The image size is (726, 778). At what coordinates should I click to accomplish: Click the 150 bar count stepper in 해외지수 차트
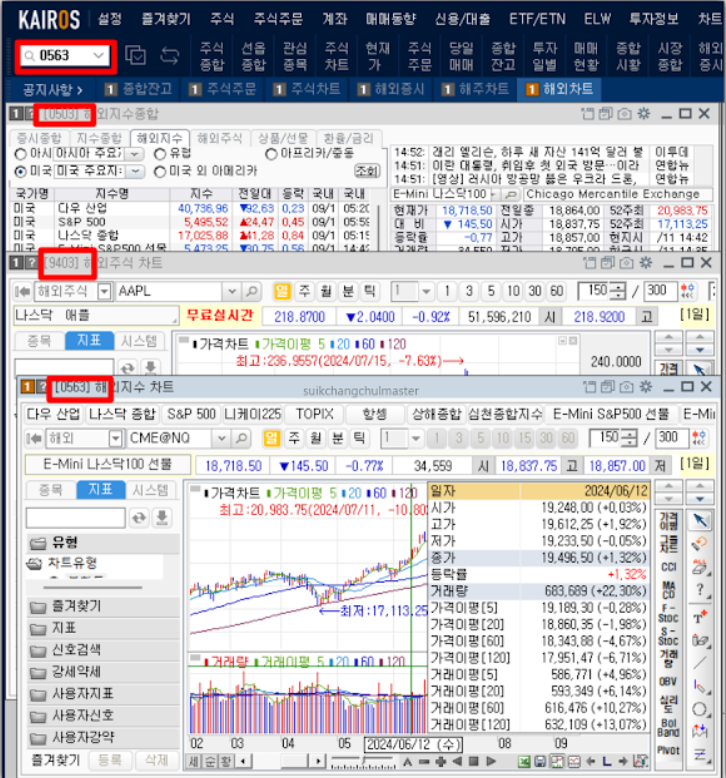629,438
